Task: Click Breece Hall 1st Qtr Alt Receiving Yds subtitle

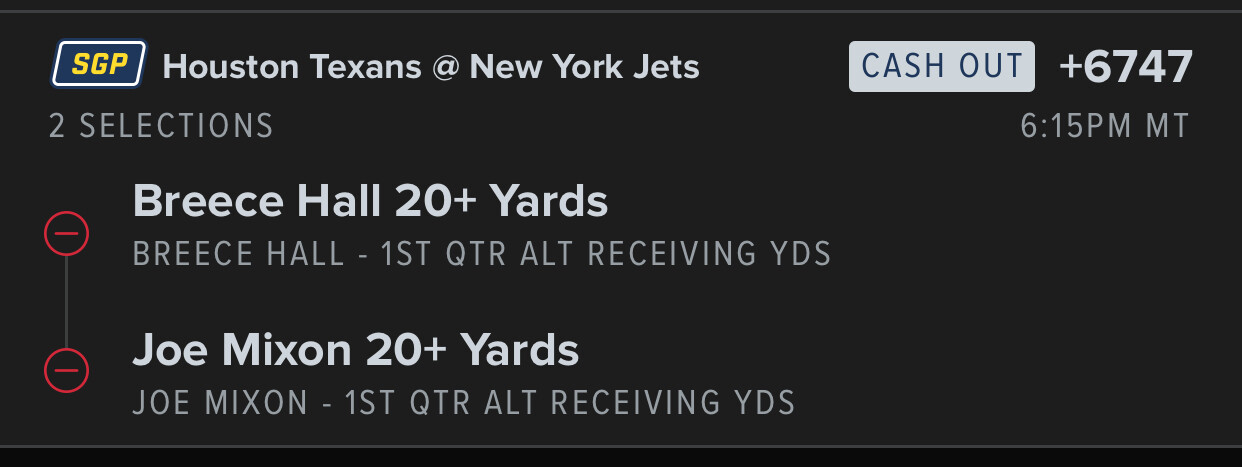Action: [x=482, y=254]
